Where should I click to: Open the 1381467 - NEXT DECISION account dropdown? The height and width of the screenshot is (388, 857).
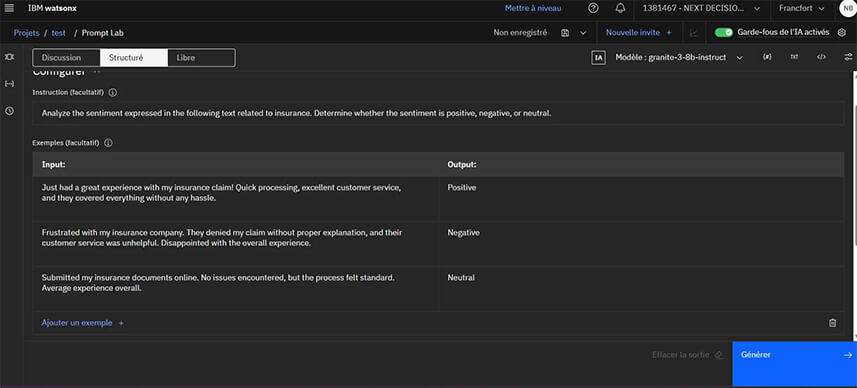tap(701, 8)
